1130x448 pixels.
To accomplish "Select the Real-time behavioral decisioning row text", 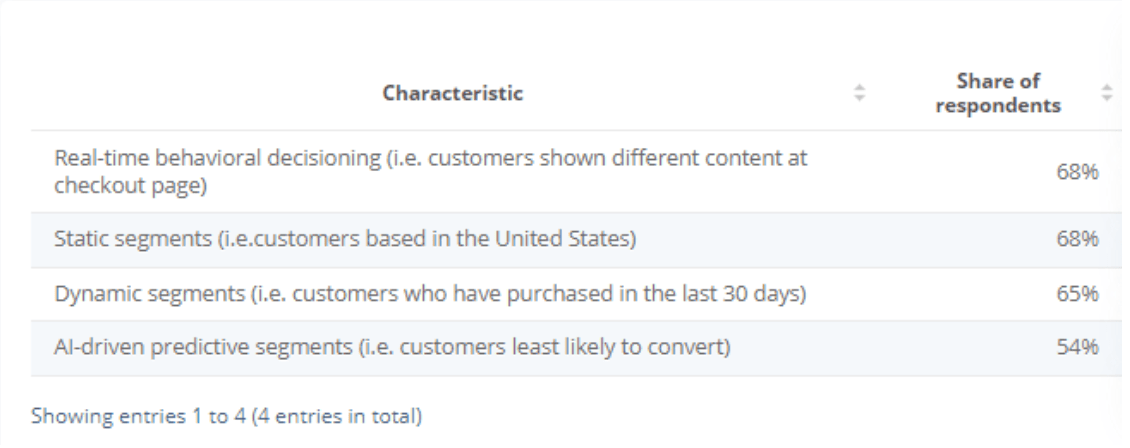I will pyautogui.click(x=432, y=159).
